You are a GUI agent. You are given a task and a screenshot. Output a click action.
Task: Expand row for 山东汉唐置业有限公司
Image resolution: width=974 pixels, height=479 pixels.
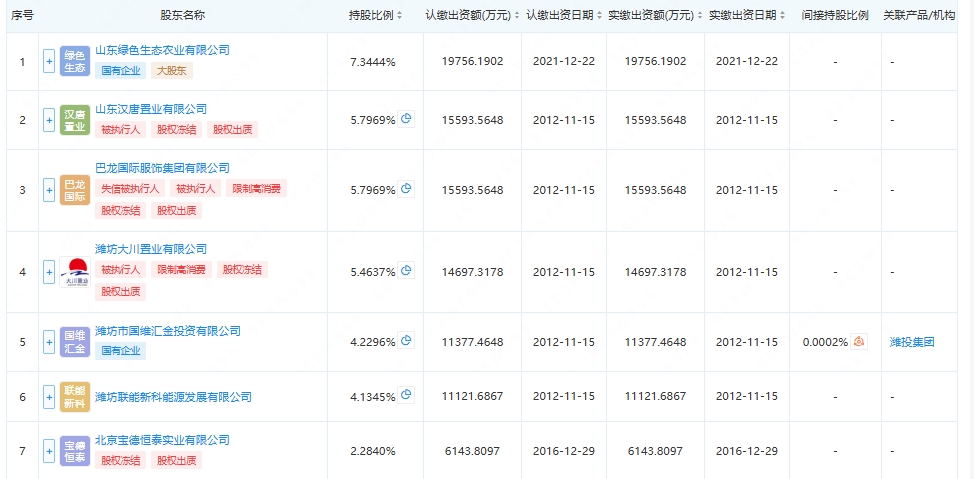(49, 120)
